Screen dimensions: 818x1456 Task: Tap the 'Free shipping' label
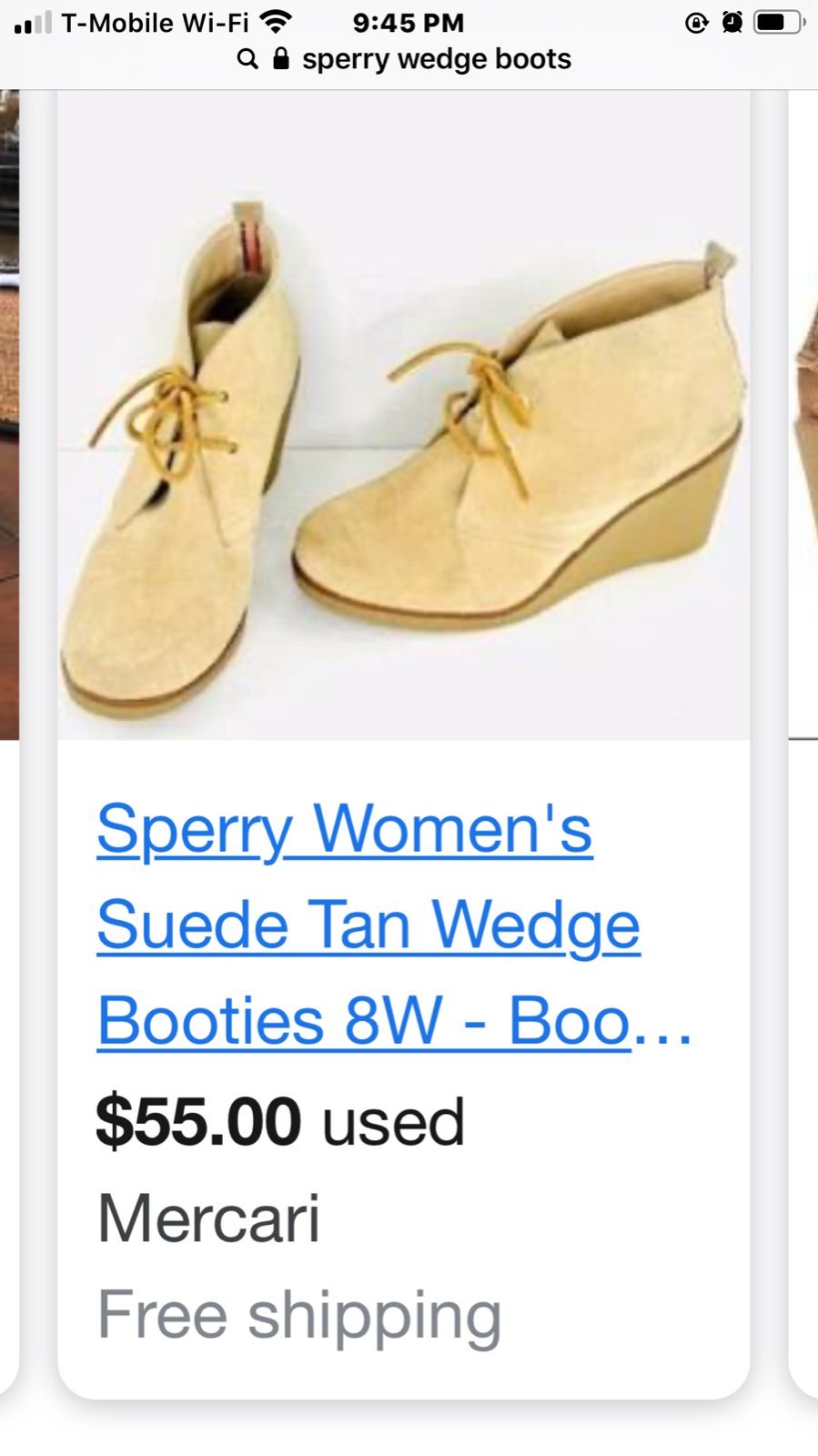coord(299,1315)
